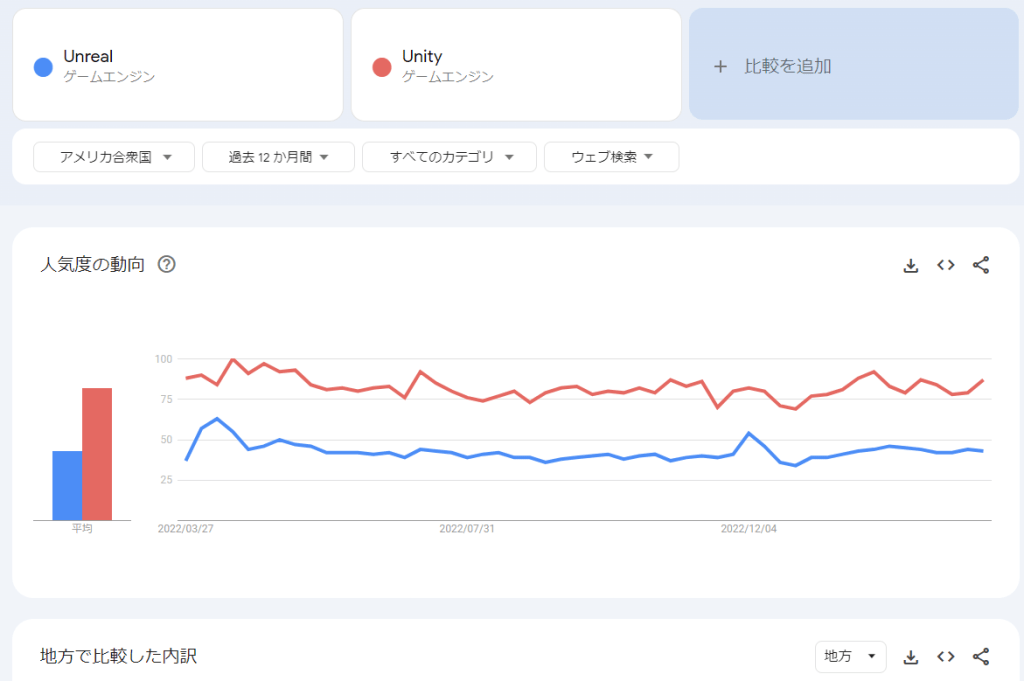Open embed code for 地方で比較した内訳
The height and width of the screenshot is (681, 1024).
pos(945,657)
